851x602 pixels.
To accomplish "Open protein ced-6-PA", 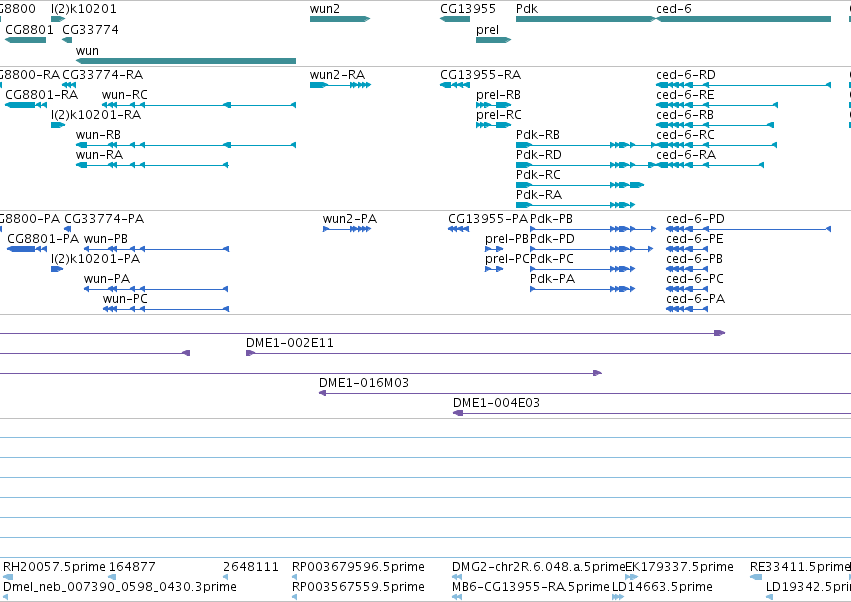I will 696,299.
